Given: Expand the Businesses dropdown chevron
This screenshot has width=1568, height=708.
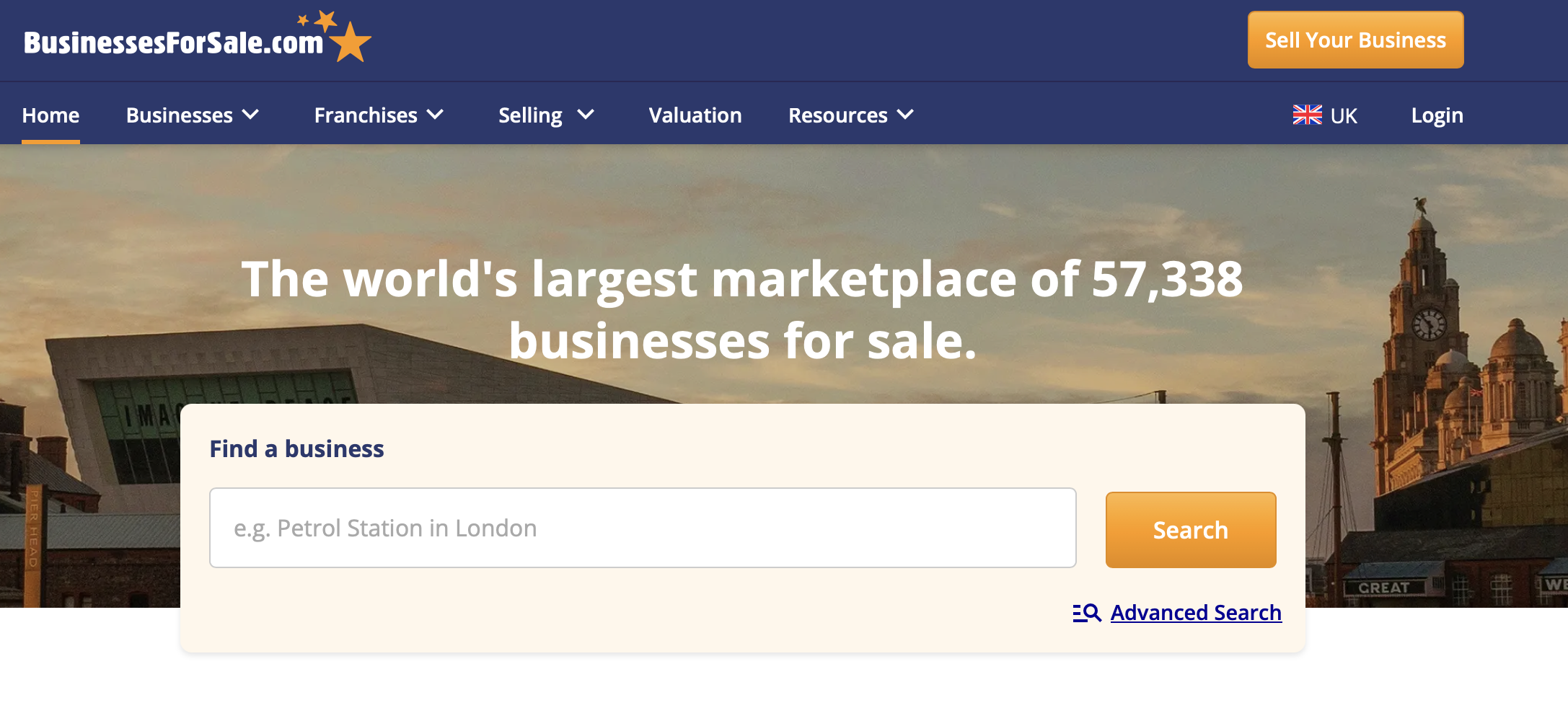Looking at the screenshot, I should point(251,115).
